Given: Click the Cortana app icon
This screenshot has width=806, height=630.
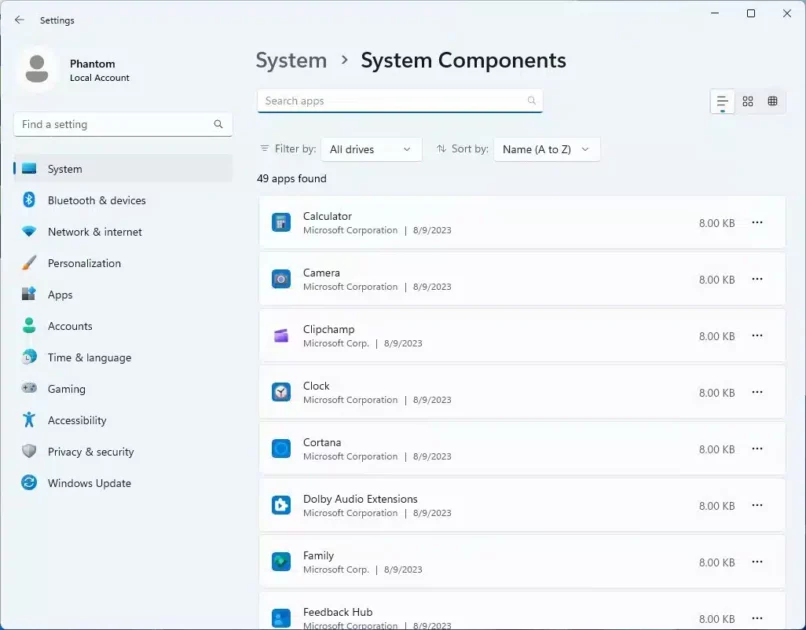Looking at the screenshot, I should (x=281, y=449).
